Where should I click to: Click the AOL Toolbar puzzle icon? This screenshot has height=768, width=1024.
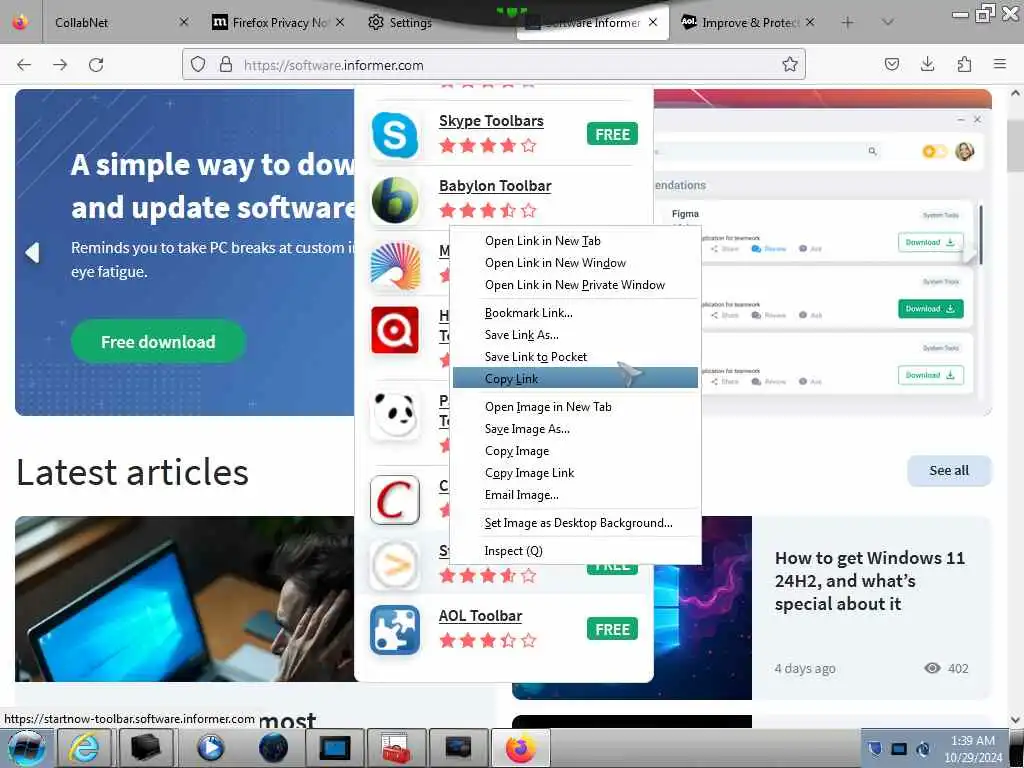394,630
